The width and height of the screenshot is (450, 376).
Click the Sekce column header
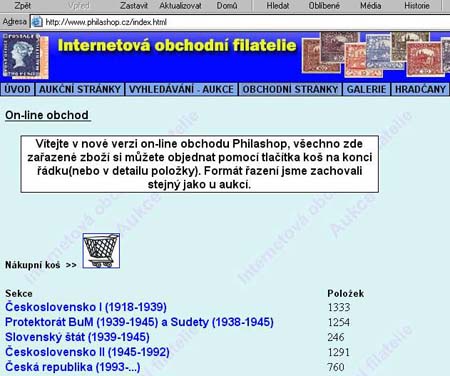(x=19, y=293)
